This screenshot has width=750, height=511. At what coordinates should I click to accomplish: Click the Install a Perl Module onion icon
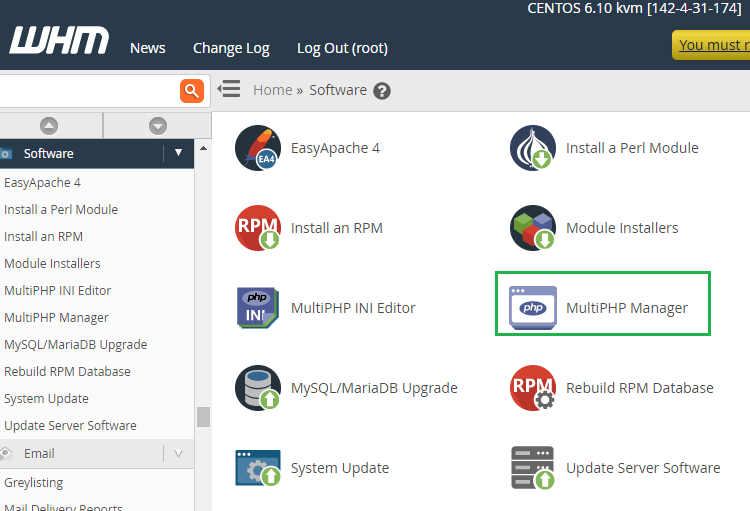[x=533, y=148]
